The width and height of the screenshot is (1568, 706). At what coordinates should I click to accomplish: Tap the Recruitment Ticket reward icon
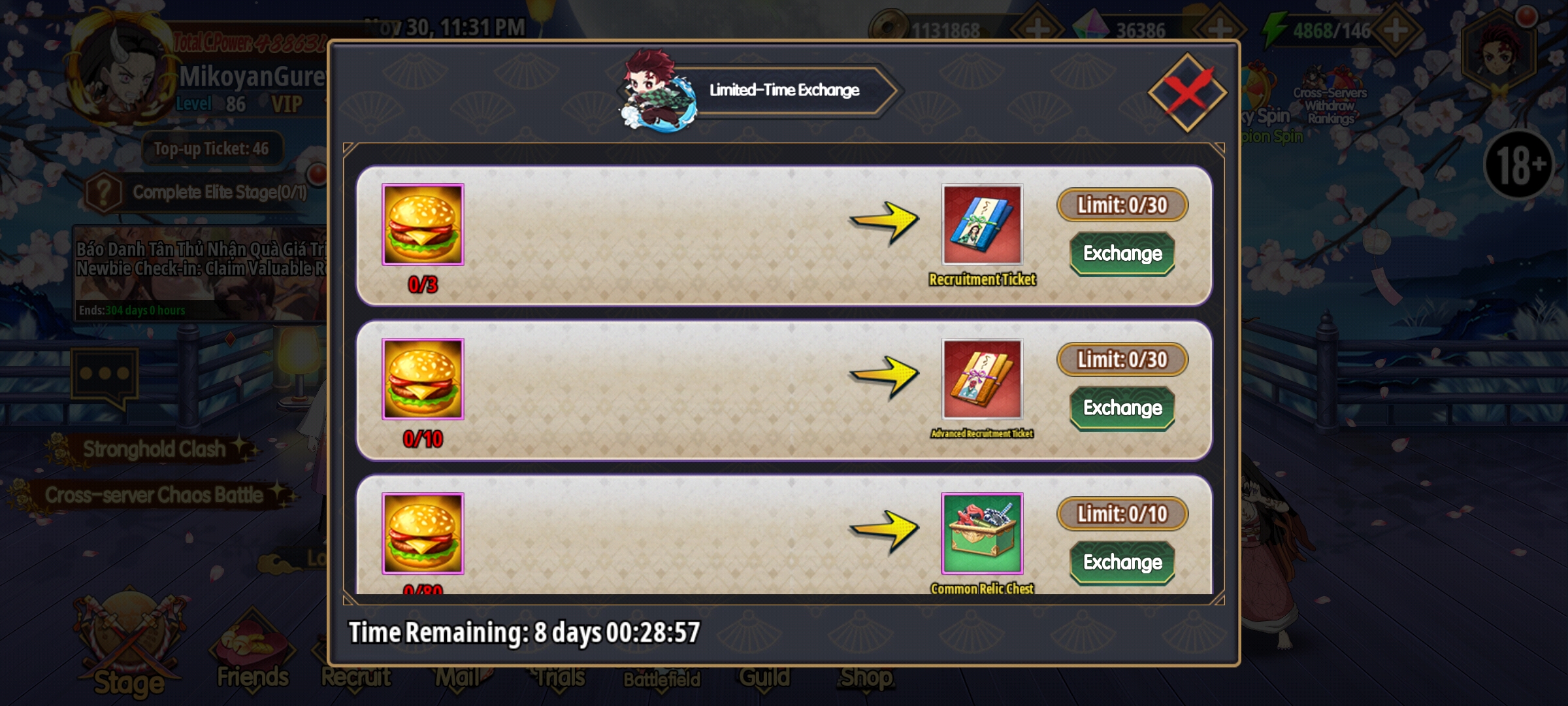coord(982,224)
